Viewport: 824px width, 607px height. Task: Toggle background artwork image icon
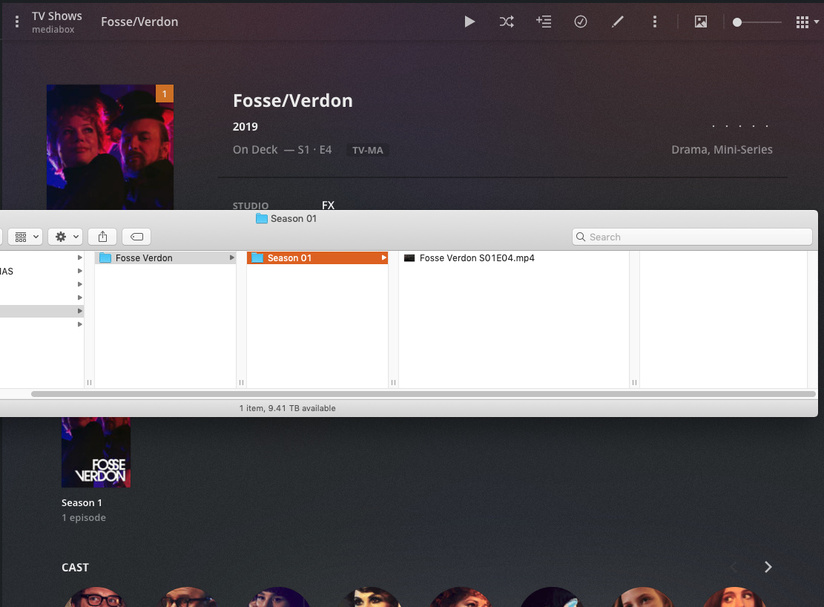701,22
